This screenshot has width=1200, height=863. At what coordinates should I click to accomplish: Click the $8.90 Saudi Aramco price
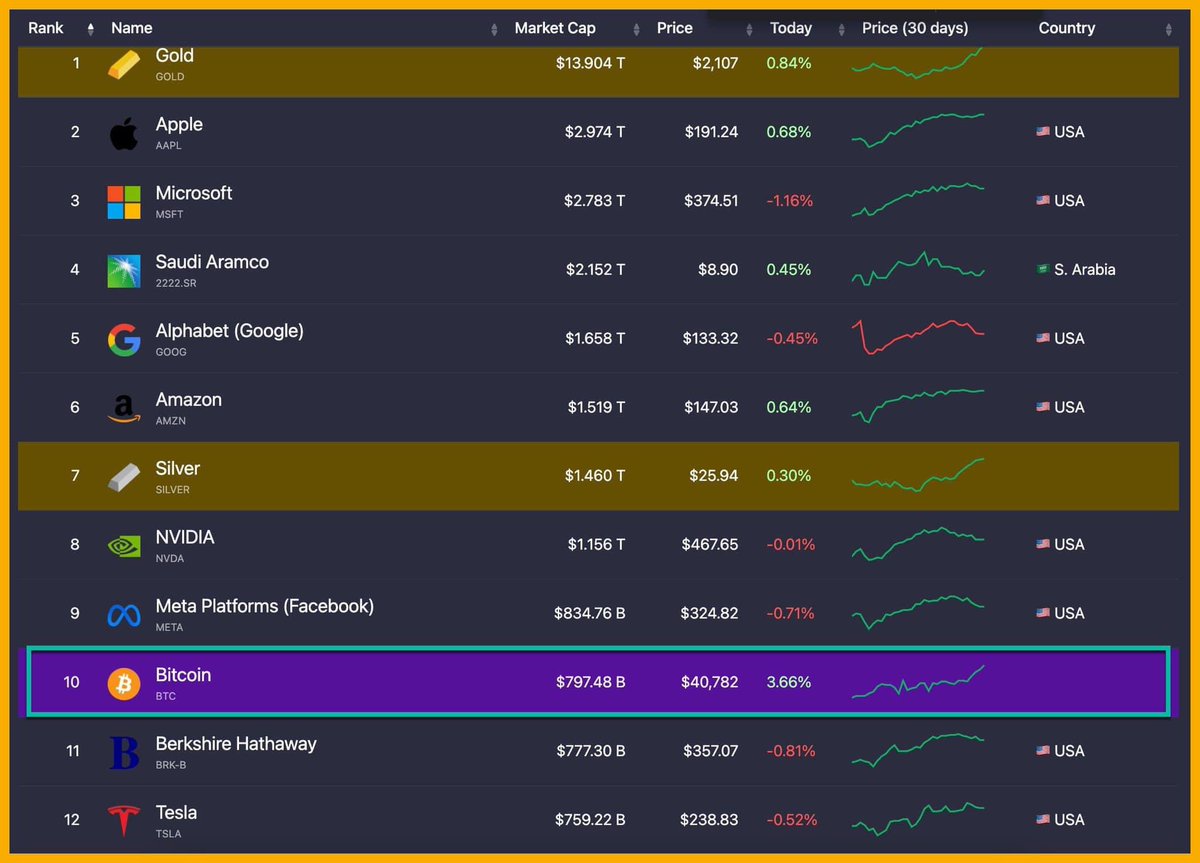[719, 270]
